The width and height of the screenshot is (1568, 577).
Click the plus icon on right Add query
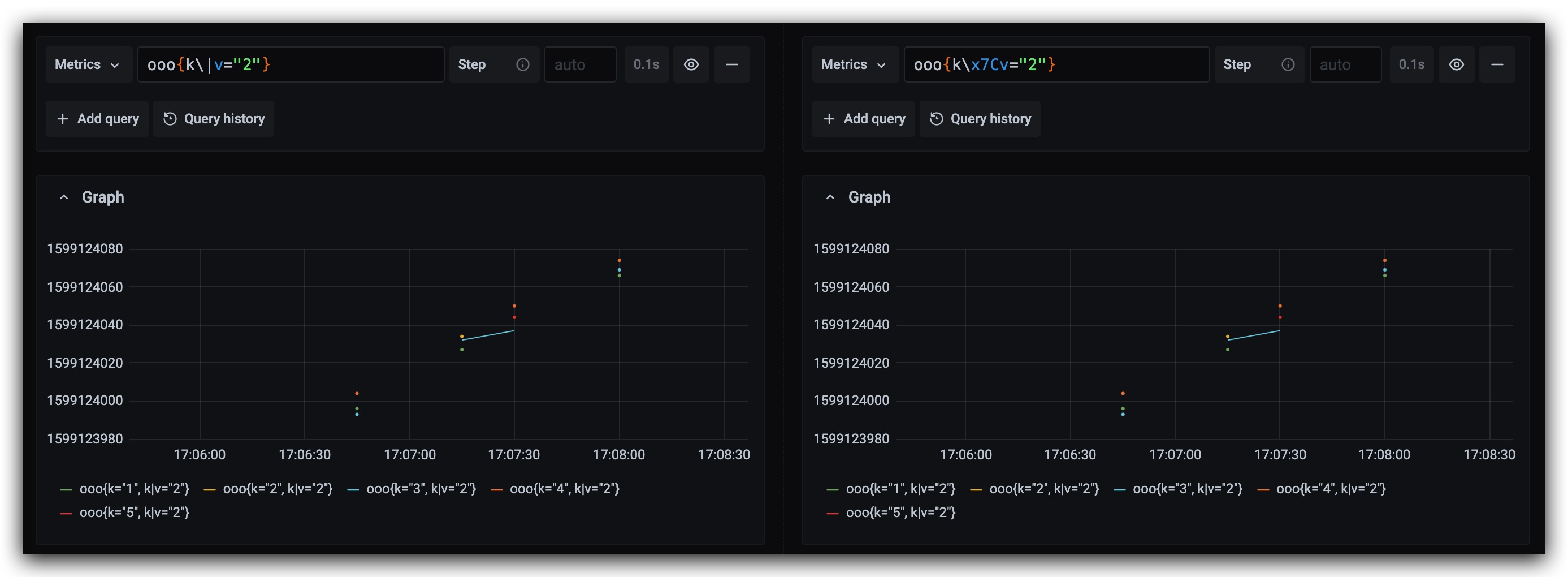coord(829,119)
